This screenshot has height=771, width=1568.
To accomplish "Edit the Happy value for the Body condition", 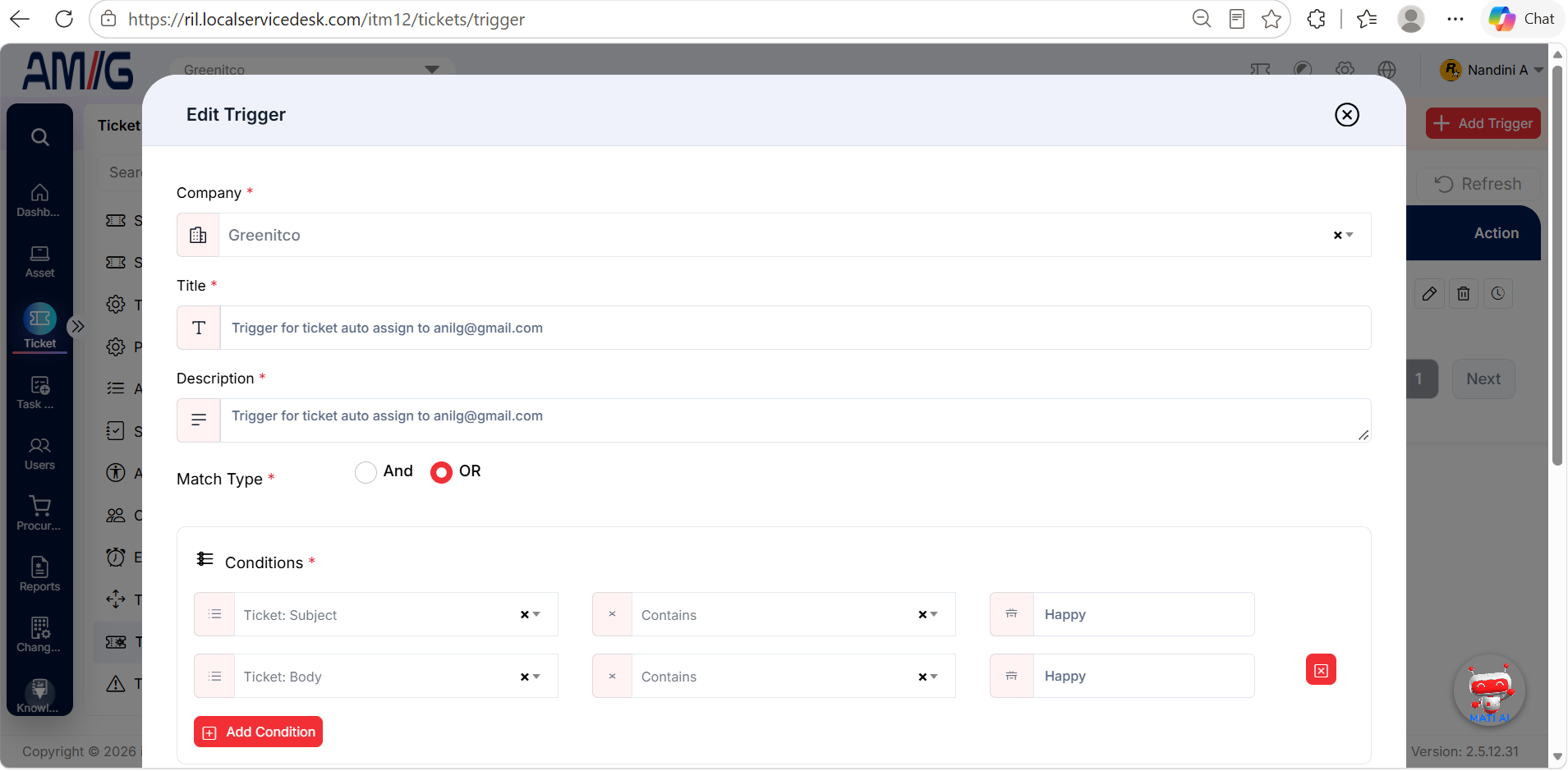I will [x=1143, y=677].
